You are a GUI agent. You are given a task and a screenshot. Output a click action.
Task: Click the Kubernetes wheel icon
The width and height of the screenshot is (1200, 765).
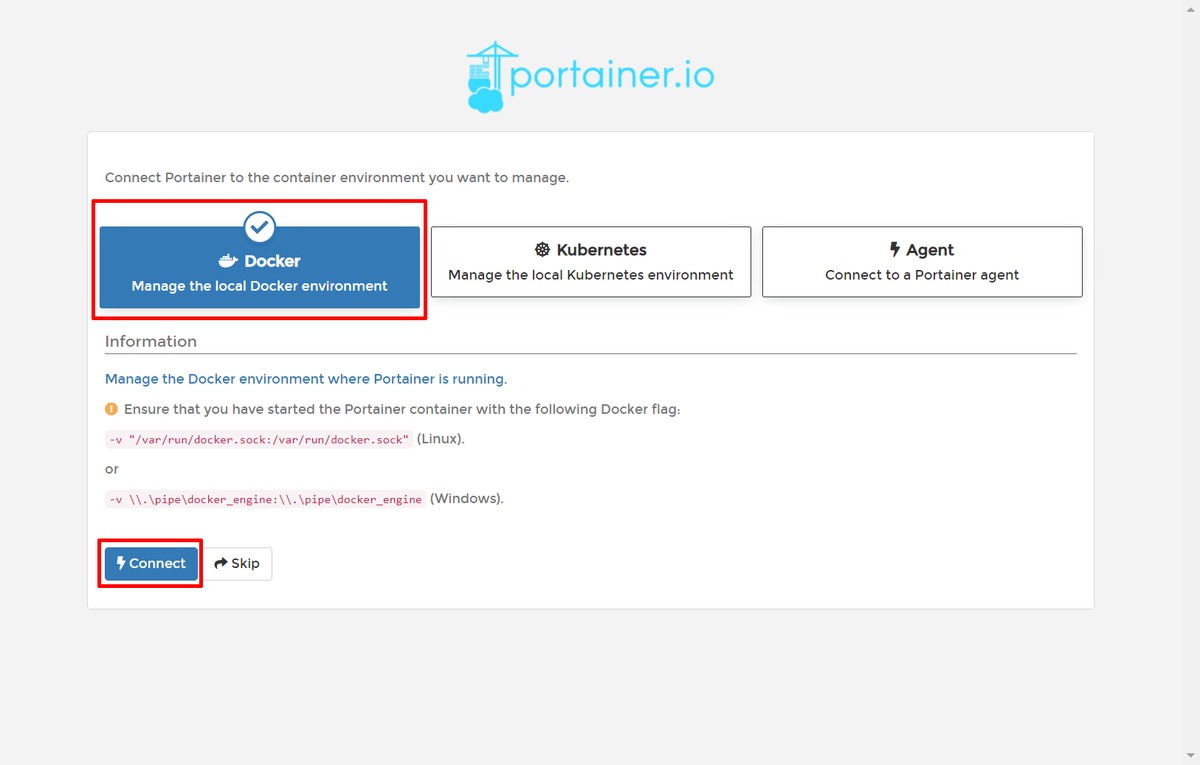[x=543, y=250]
